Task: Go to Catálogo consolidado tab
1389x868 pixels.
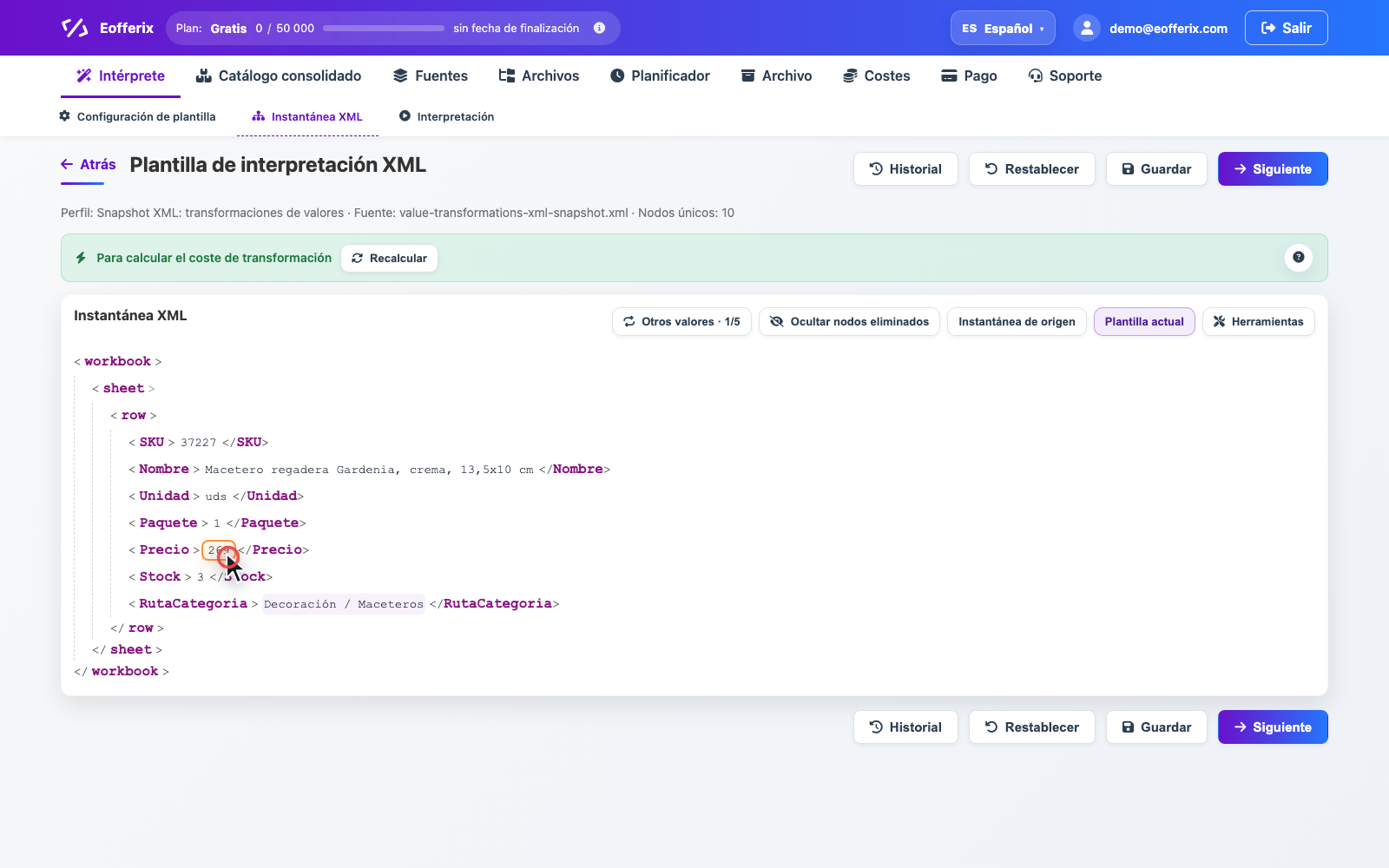Action: coord(279,76)
